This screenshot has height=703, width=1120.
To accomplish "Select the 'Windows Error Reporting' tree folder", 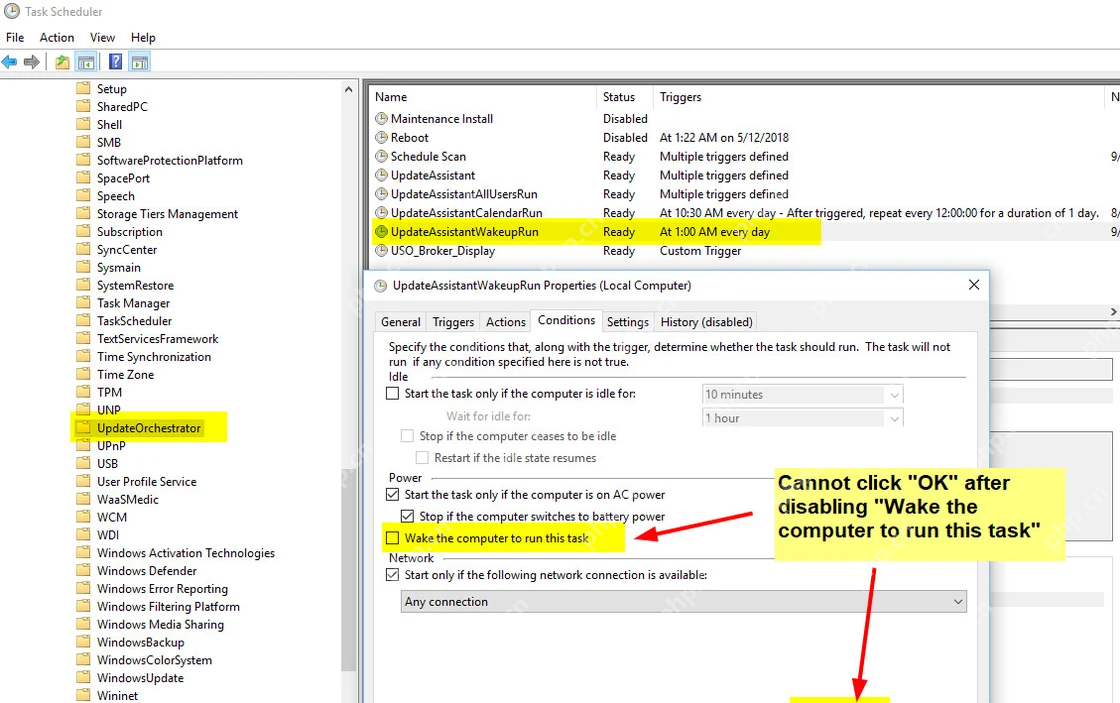I will click(163, 589).
